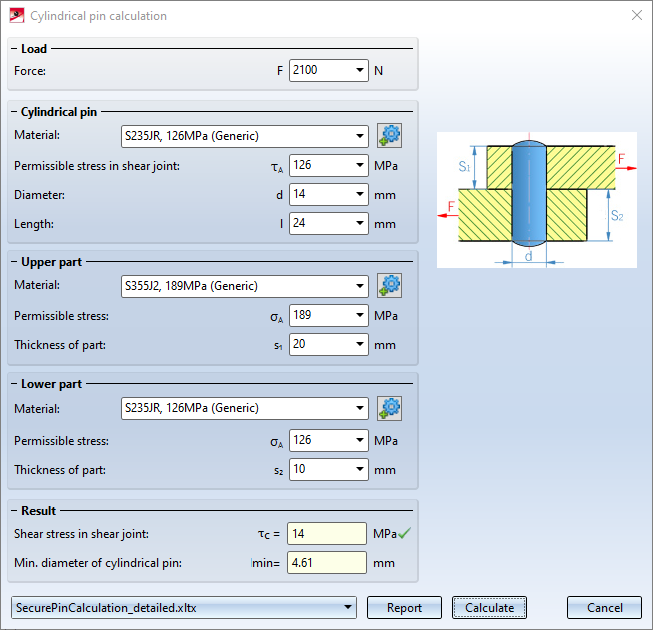Click the application icon in title bar
The image size is (653, 630).
pyautogui.click(x=17, y=16)
